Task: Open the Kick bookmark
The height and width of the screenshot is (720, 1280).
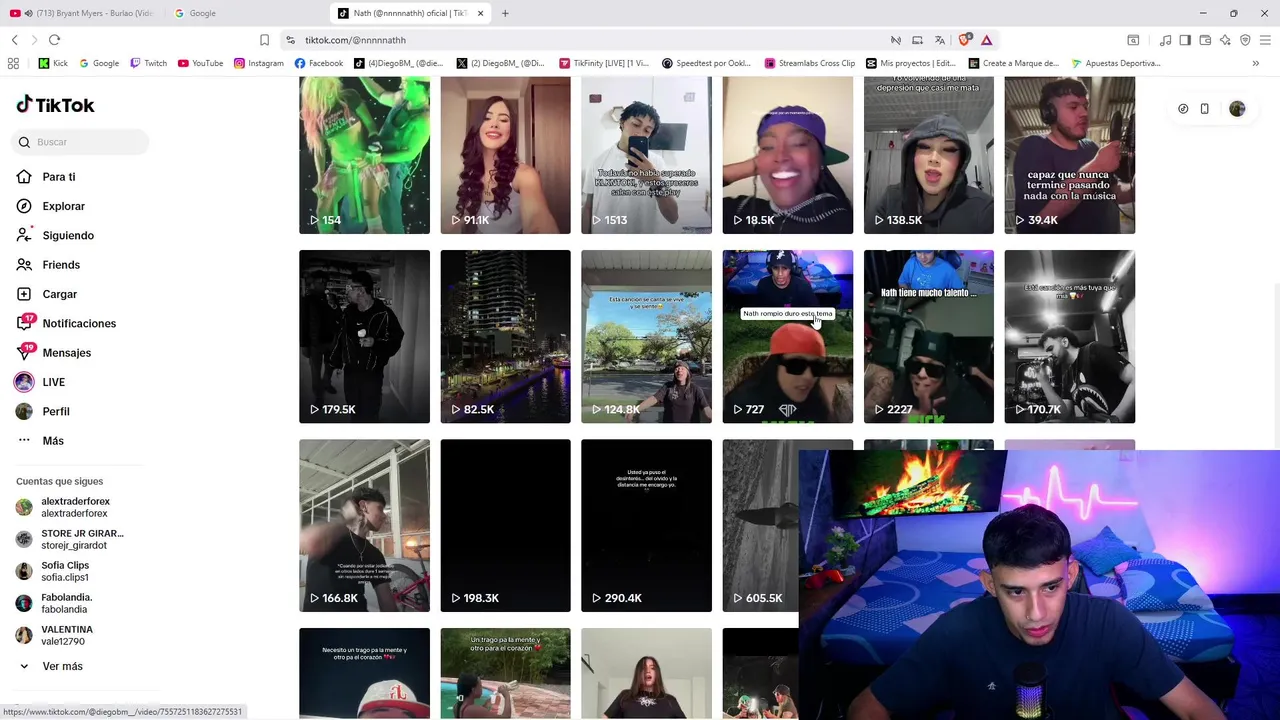Action: pos(53,63)
